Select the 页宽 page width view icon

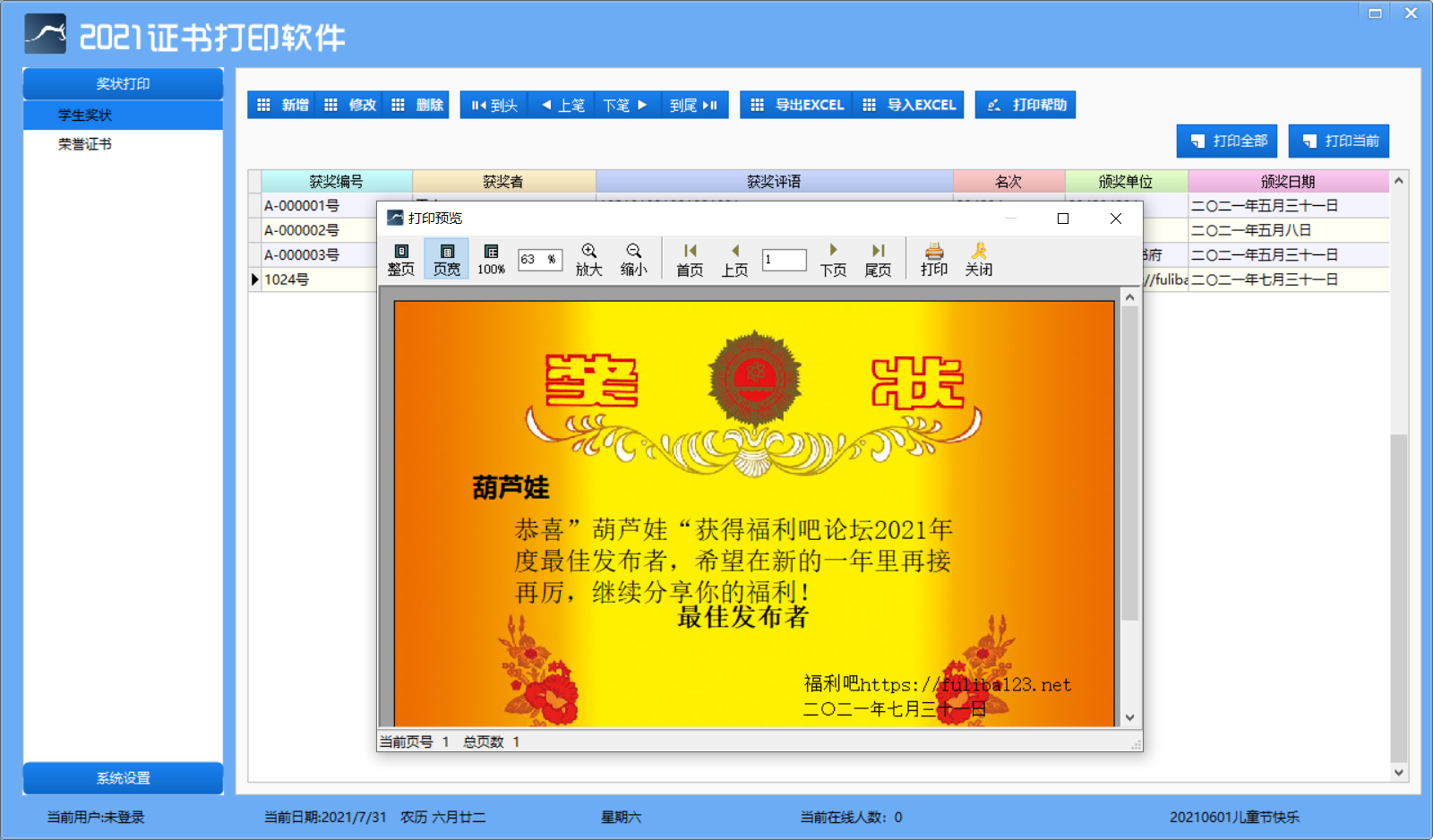pyautogui.click(x=446, y=259)
